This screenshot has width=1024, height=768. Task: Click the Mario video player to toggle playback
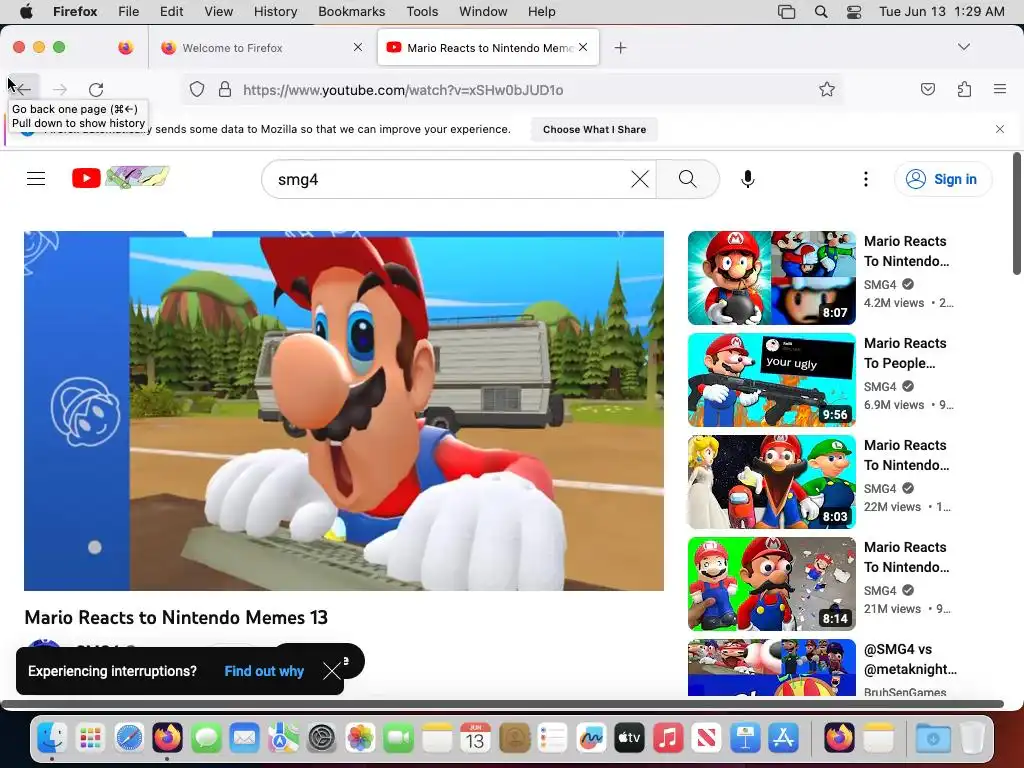pyautogui.click(x=344, y=411)
